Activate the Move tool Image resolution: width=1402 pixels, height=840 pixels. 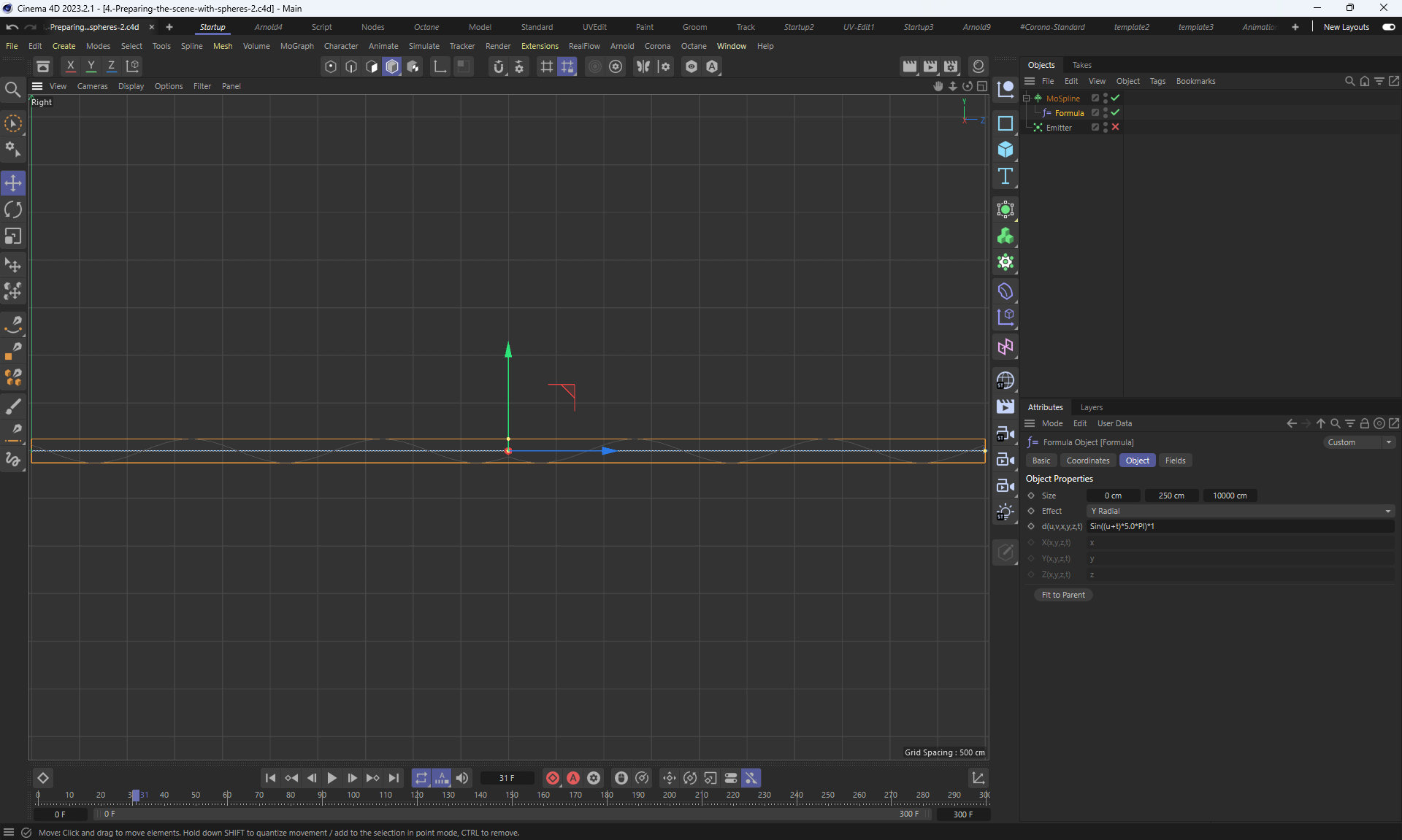[x=13, y=183]
